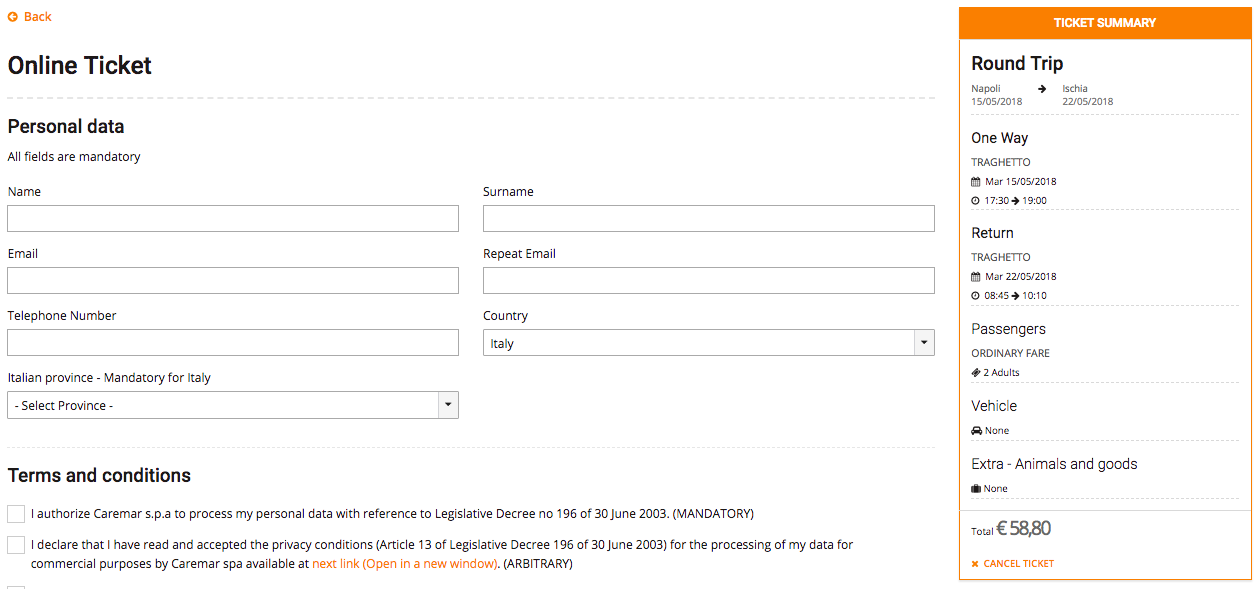The height and width of the screenshot is (589, 1259).
Task: Click the Country dropdown arrow button
Action: click(924, 343)
